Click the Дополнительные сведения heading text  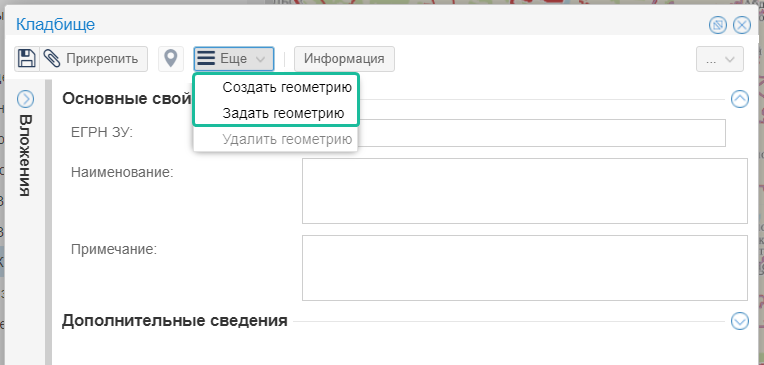(174, 321)
